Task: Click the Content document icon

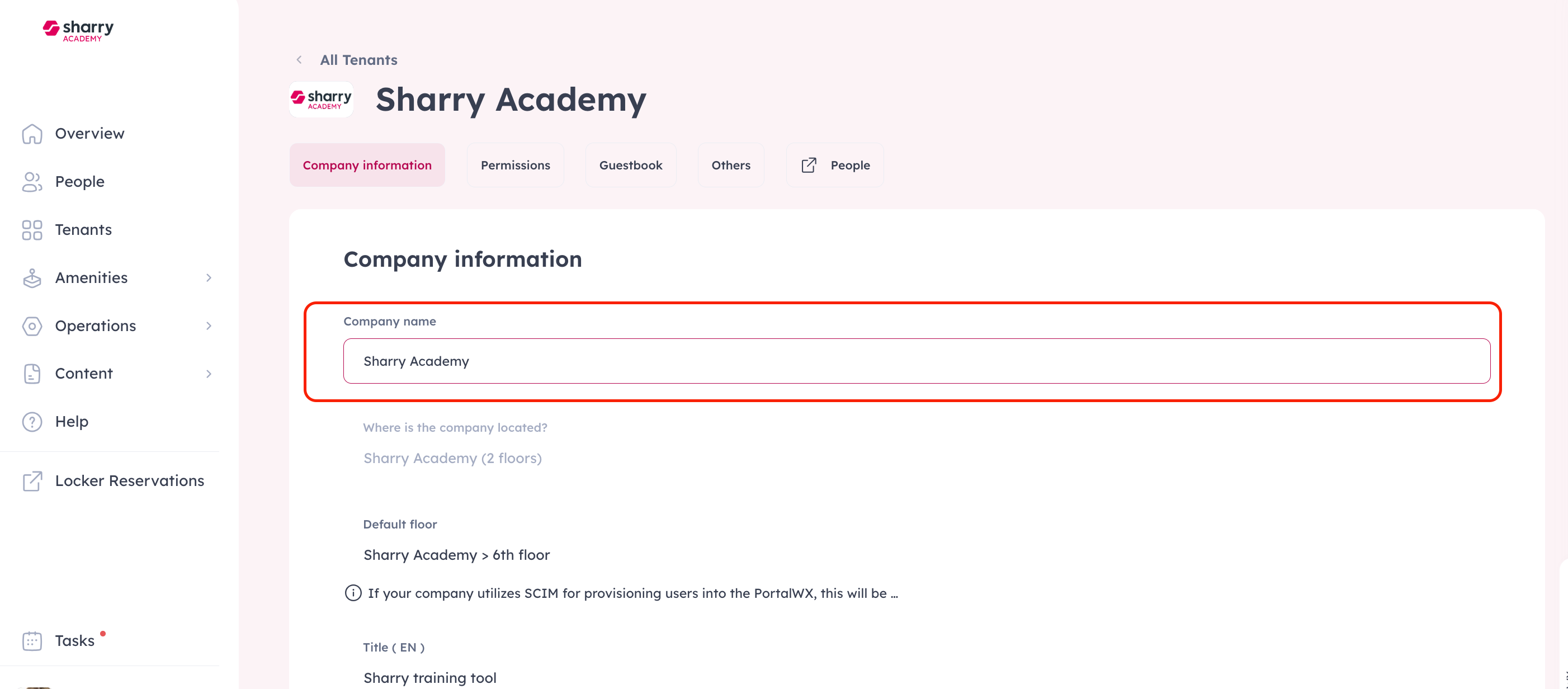Action: coord(32,374)
